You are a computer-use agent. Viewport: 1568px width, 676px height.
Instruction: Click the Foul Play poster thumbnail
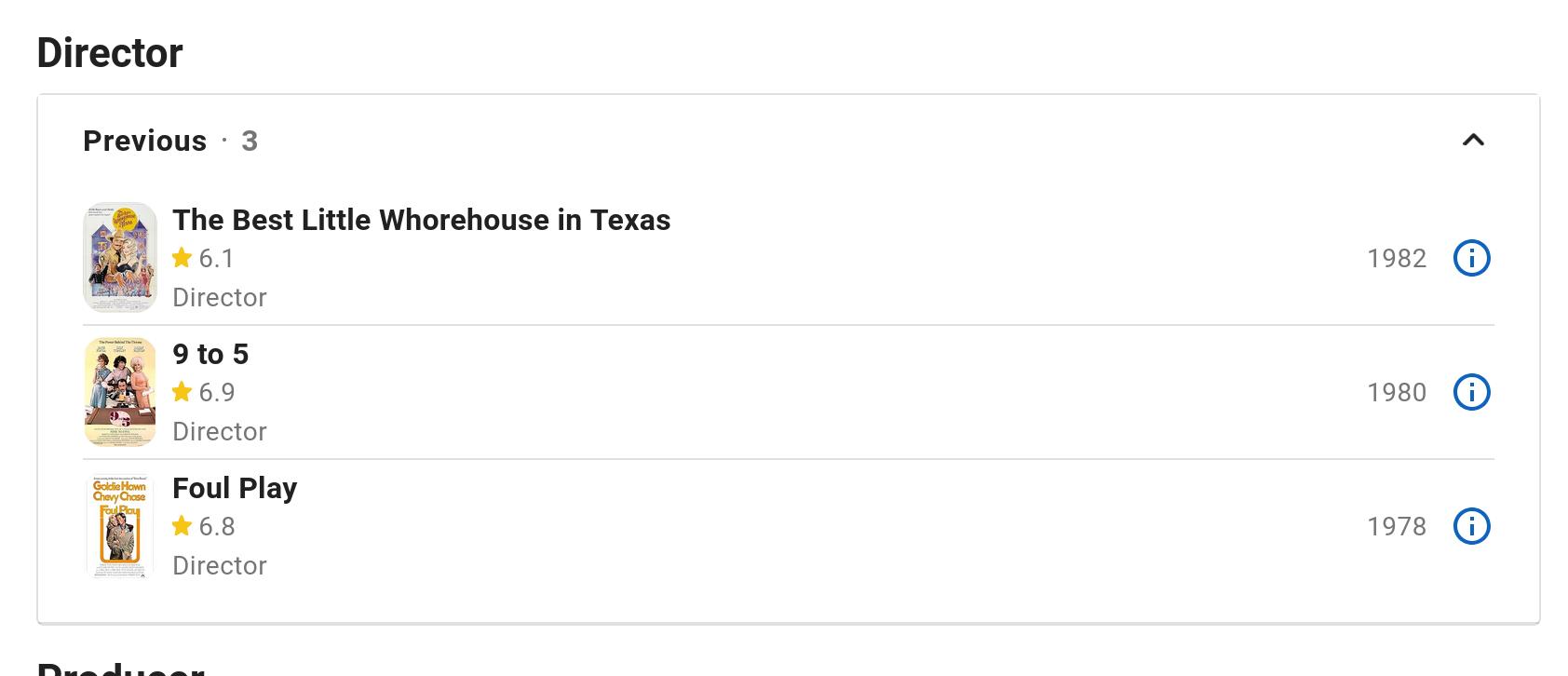[x=120, y=526]
